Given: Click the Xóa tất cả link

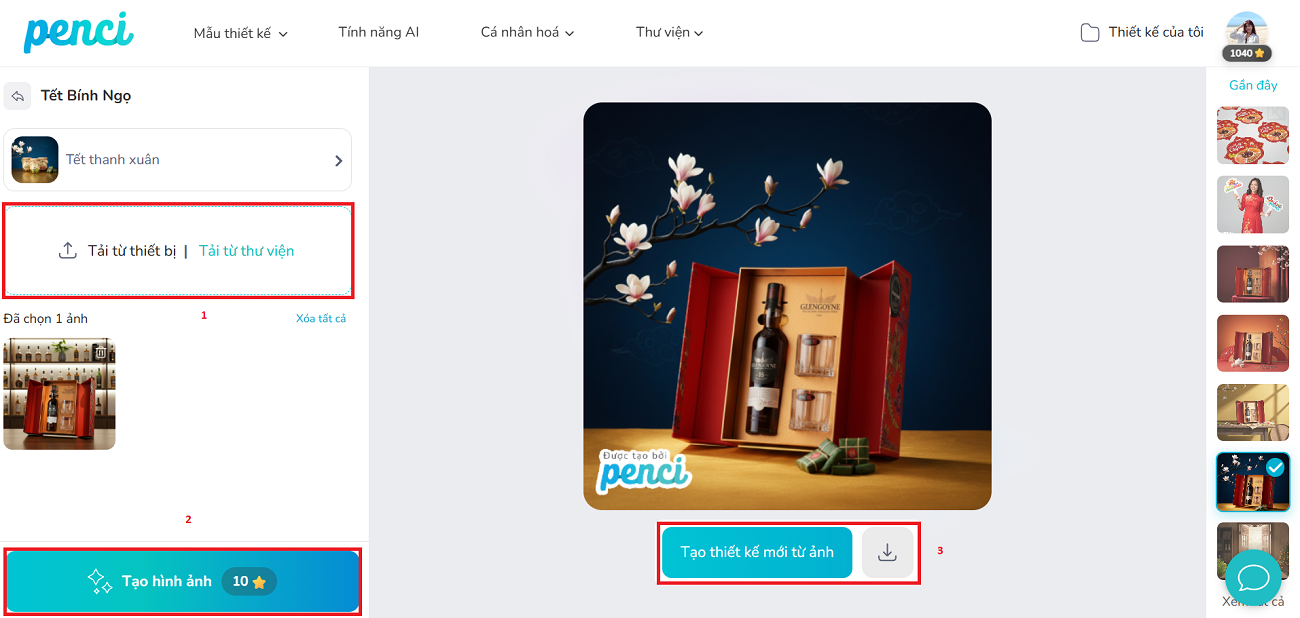Looking at the screenshot, I should pos(321,318).
